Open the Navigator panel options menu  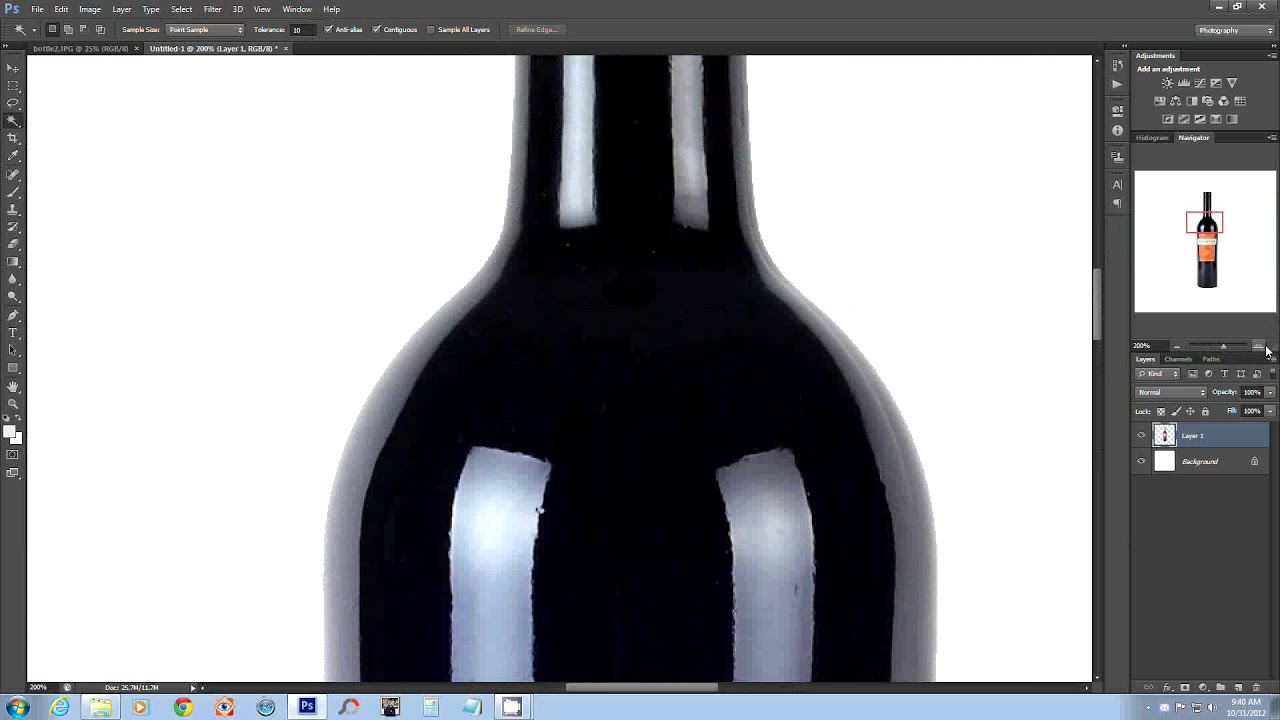point(1271,138)
